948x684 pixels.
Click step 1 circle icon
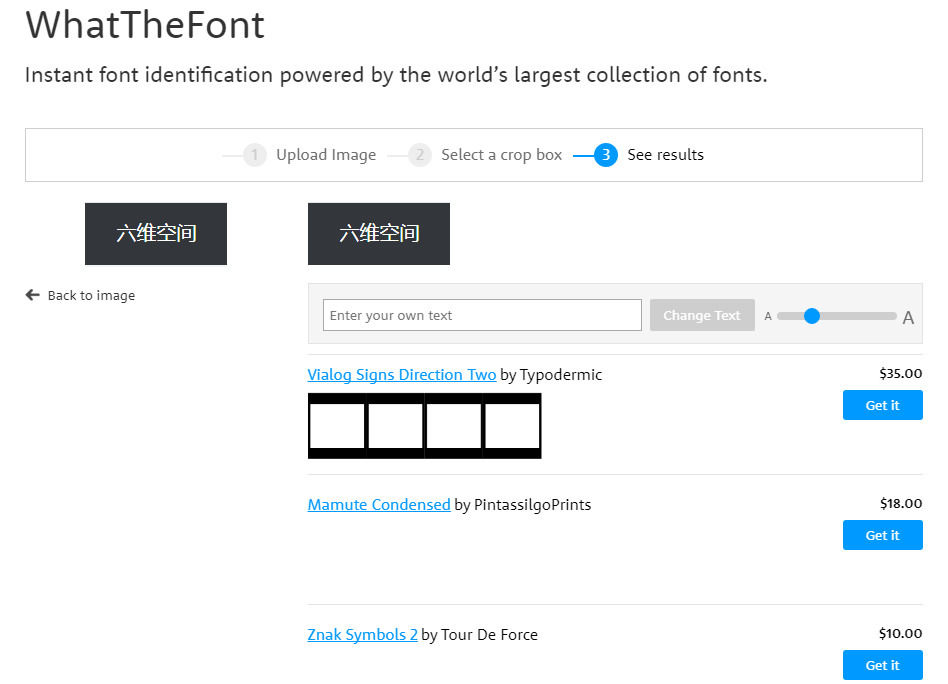click(x=255, y=155)
